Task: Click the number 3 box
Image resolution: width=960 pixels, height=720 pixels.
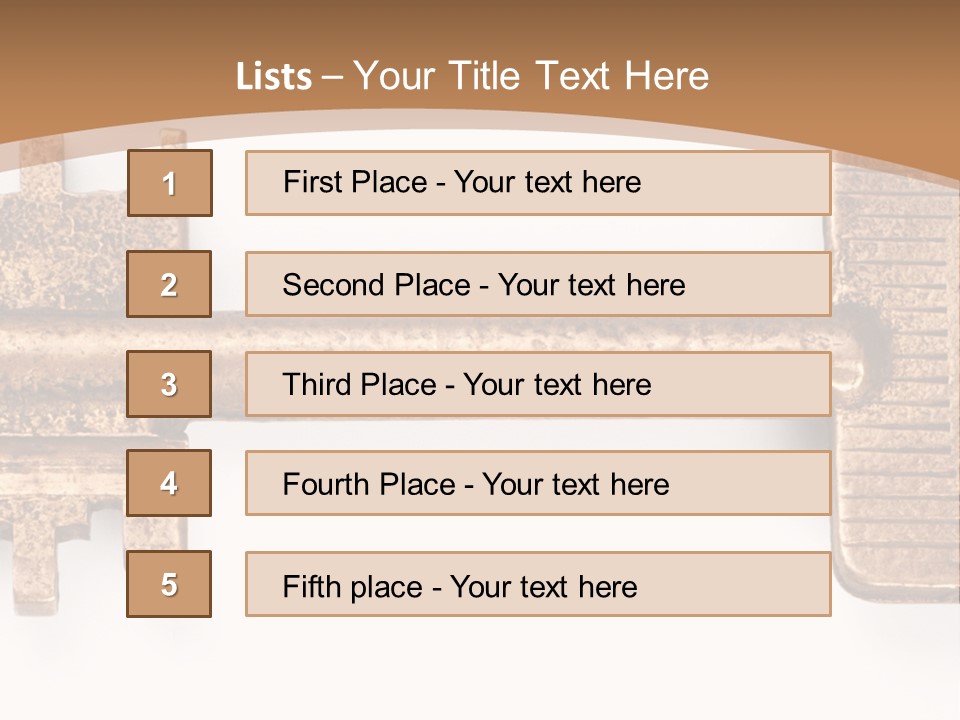Action: point(169,384)
